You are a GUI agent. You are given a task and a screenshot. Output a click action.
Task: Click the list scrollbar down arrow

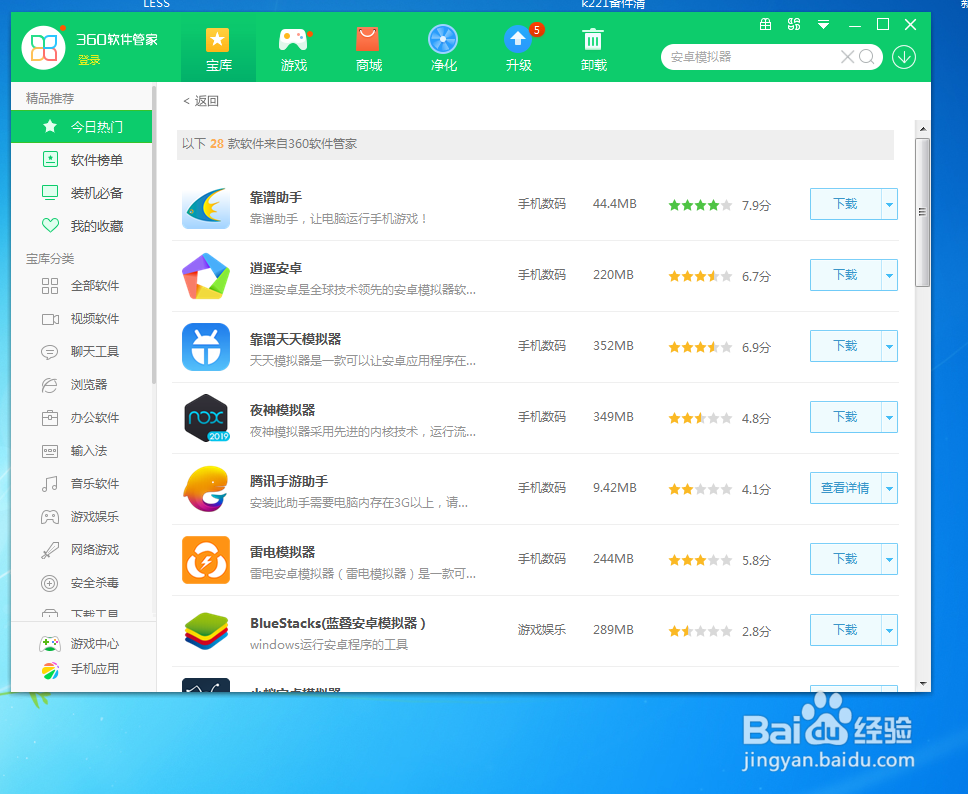click(923, 683)
